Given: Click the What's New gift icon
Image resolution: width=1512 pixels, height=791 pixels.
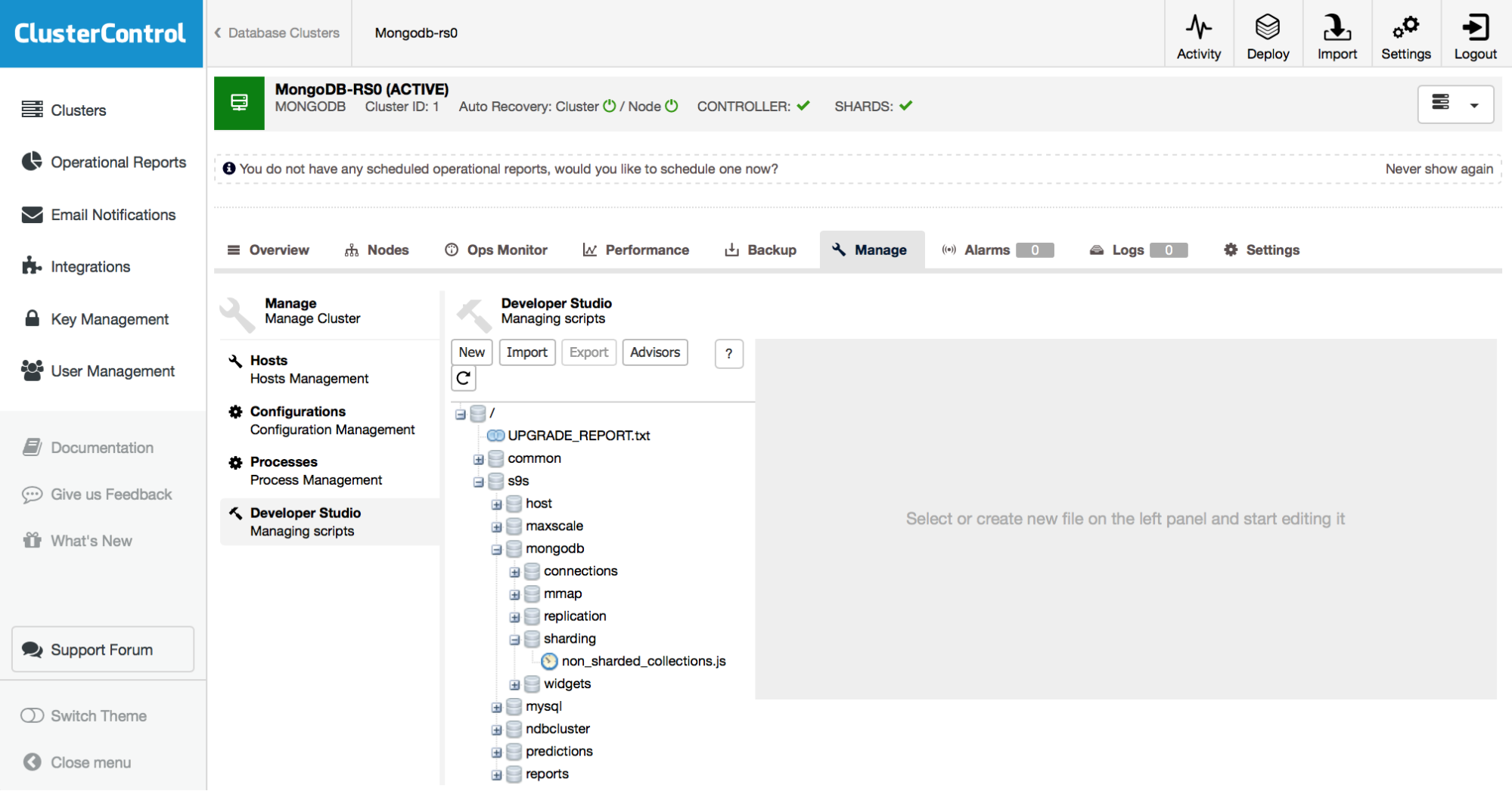Looking at the screenshot, I should point(32,541).
